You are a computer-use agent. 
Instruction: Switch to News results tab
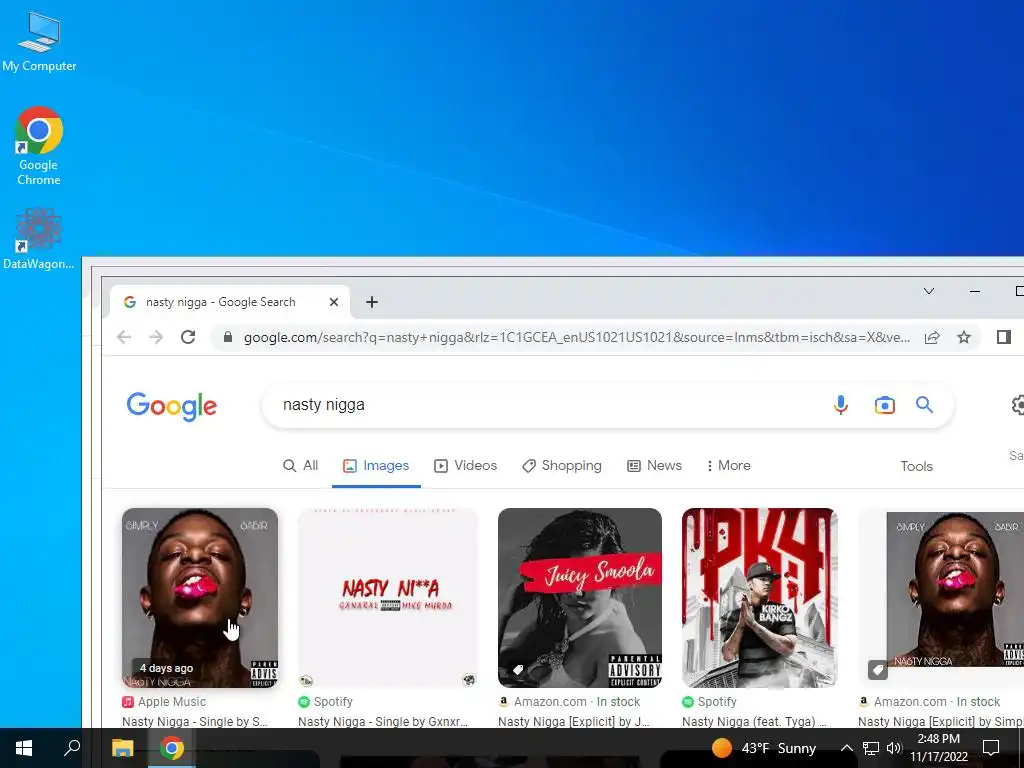(x=654, y=466)
